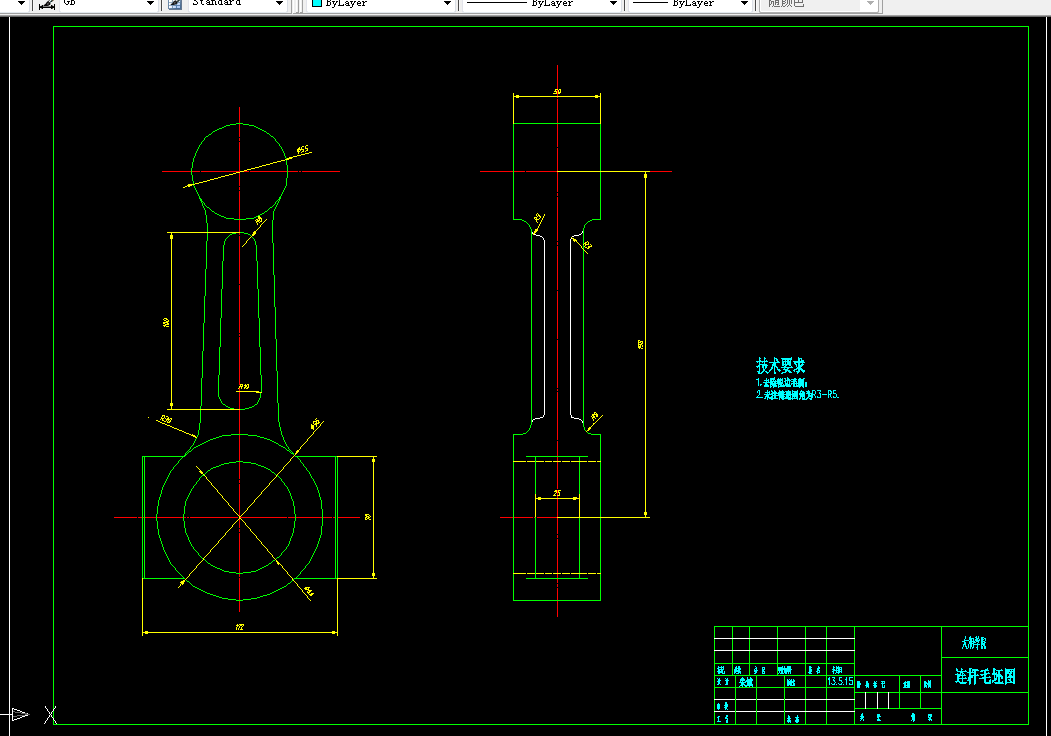Viewport: 1051px width, 736px height.
Task: Click the dimension style icon beside GB
Action: point(47,4)
